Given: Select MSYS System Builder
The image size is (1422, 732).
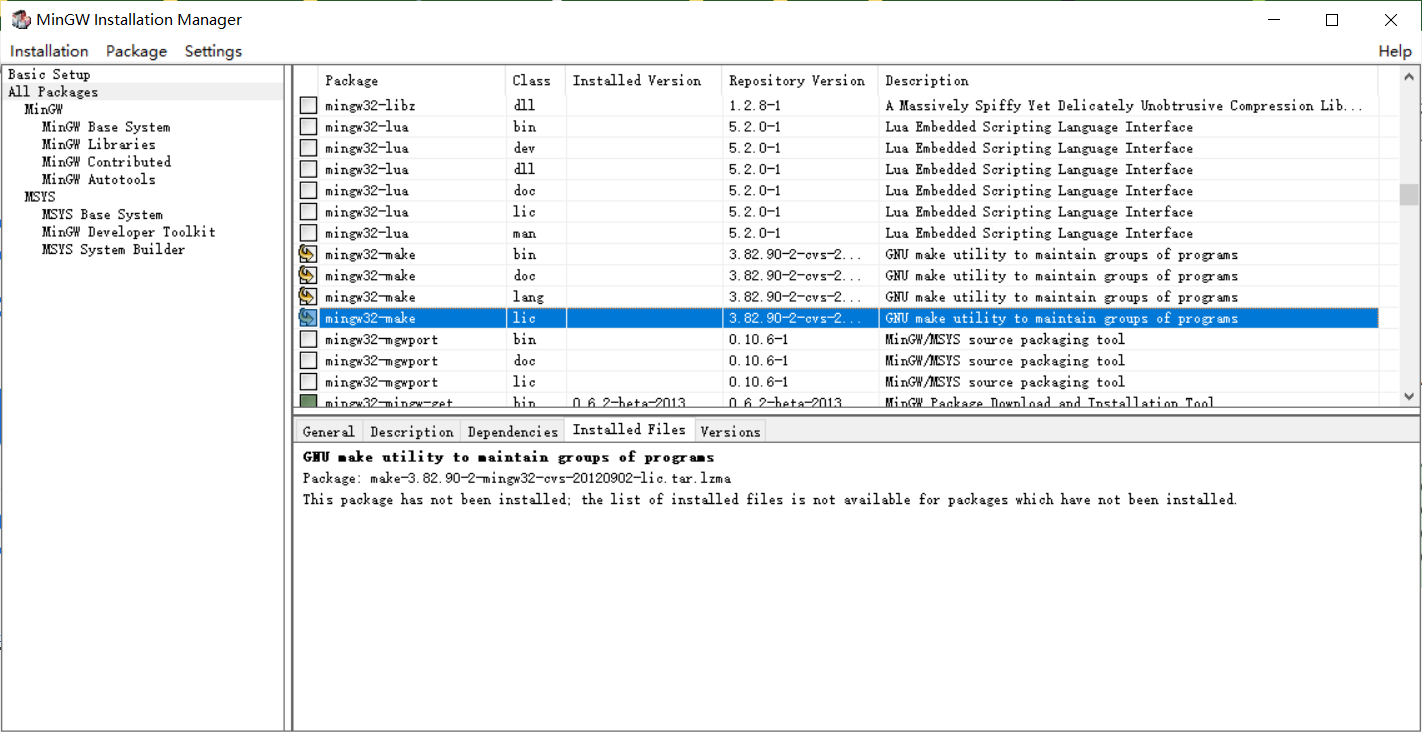Looking at the screenshot, I should (x=113, y=249).
